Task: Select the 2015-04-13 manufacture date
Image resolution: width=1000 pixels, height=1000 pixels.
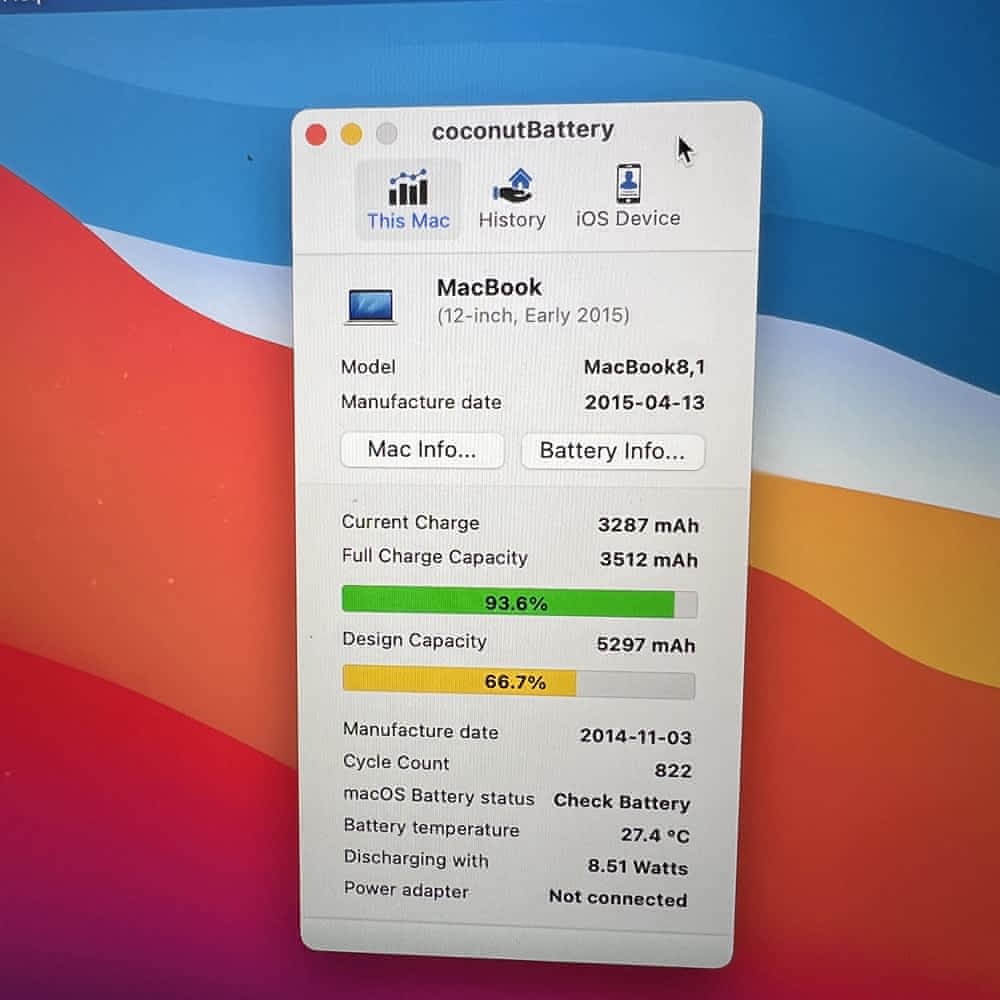Action: pyautogui.click(x=644, y=402)
